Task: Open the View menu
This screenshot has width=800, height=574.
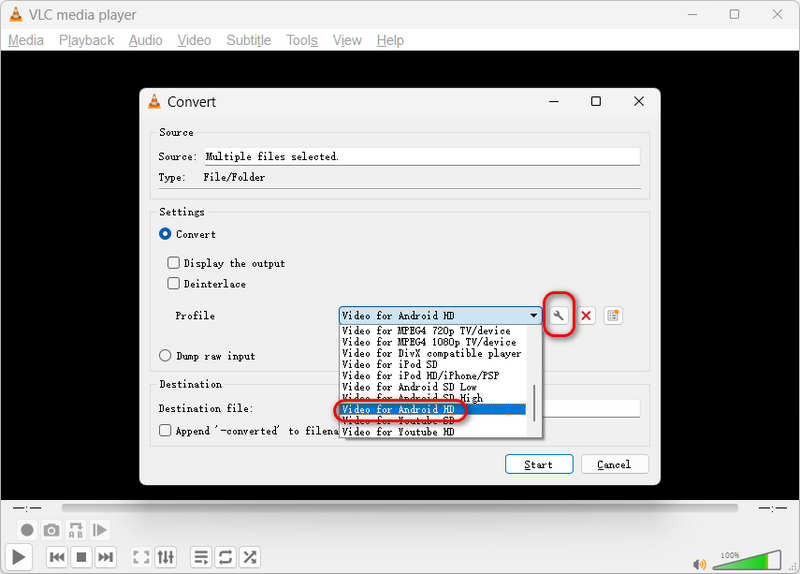Action: (x=347, y=40)
